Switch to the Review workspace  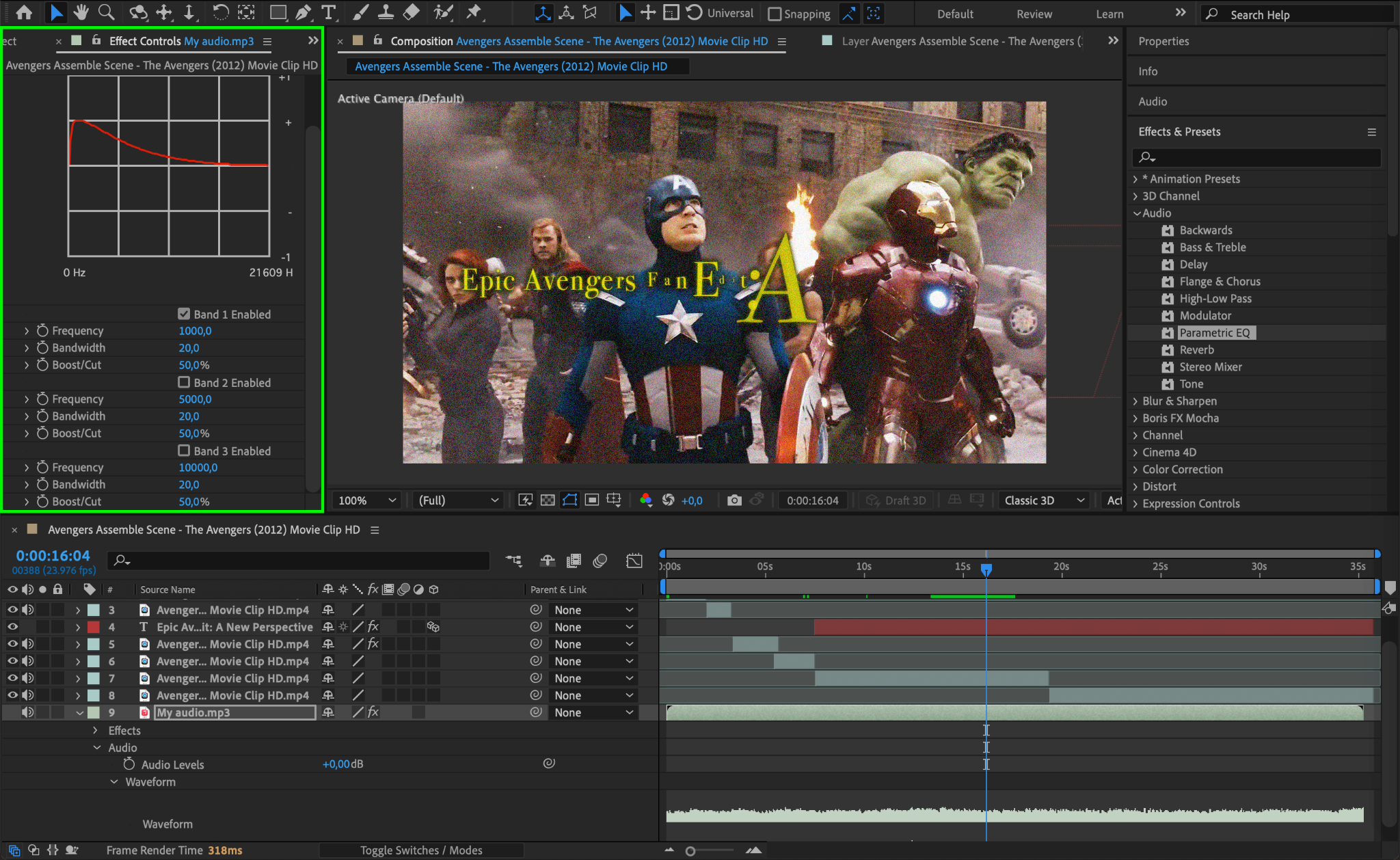click(x=1034, y=14)
